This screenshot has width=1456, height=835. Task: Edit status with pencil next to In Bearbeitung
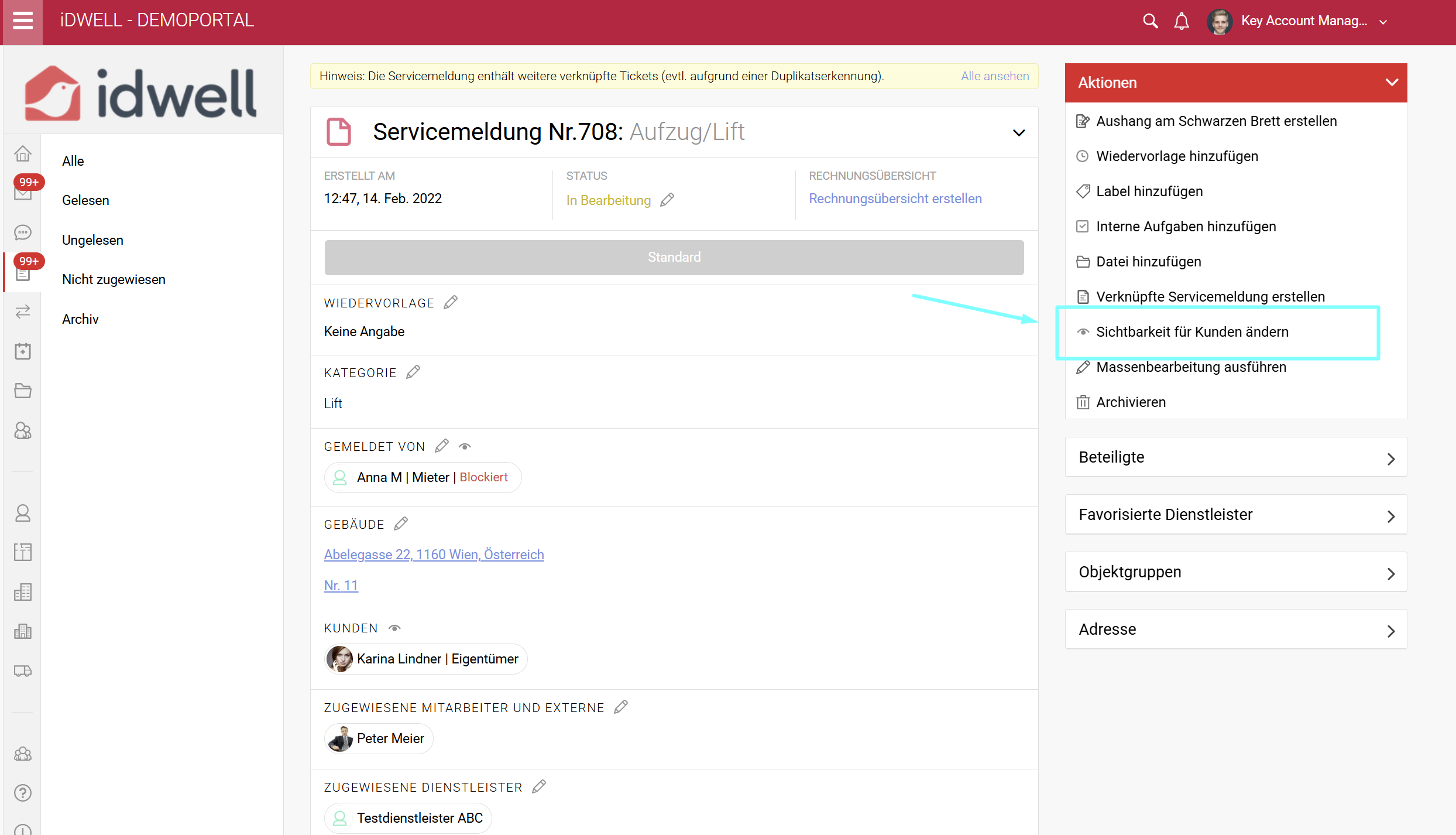coord(667,200)
